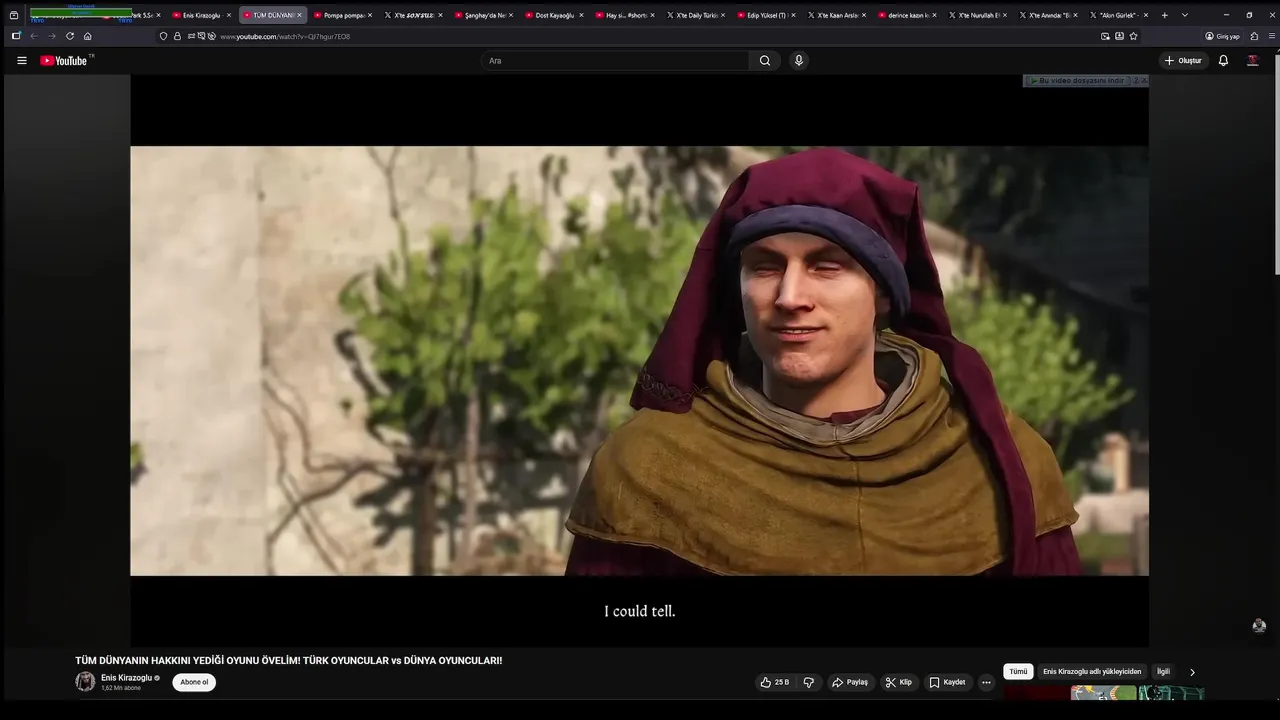The image size is (1280, 720).
Task: Focus the Ara search input field
Action: pos(615,61)
